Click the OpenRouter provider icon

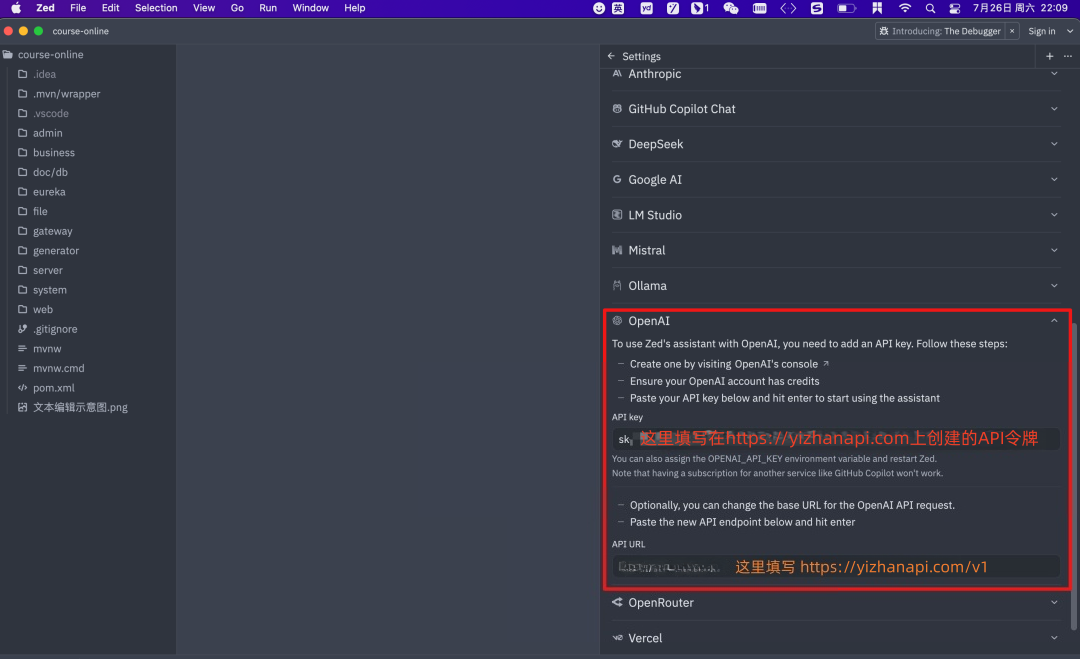[617, 602]
